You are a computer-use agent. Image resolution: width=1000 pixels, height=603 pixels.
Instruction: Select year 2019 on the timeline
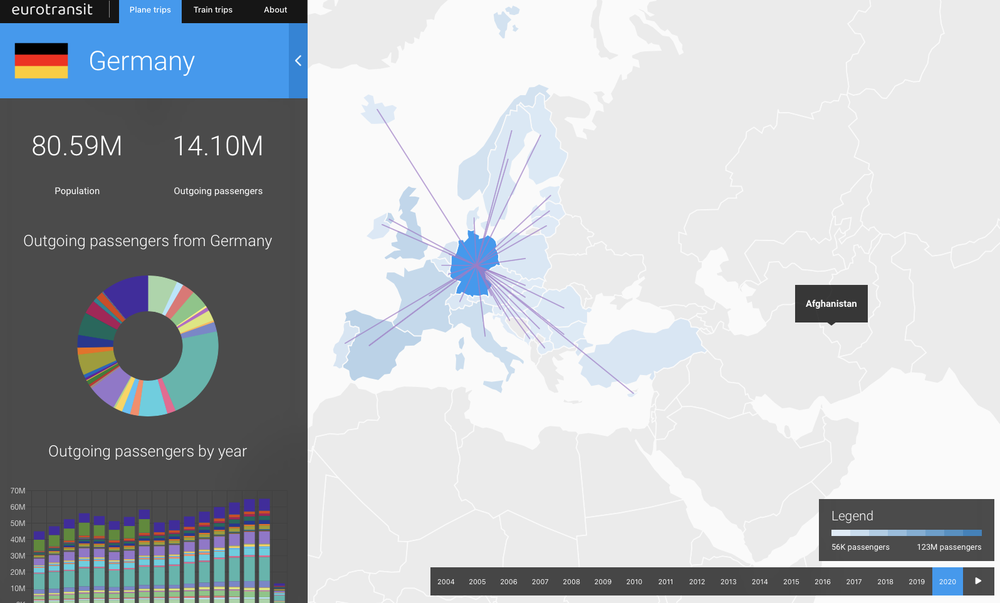[916, 581]
